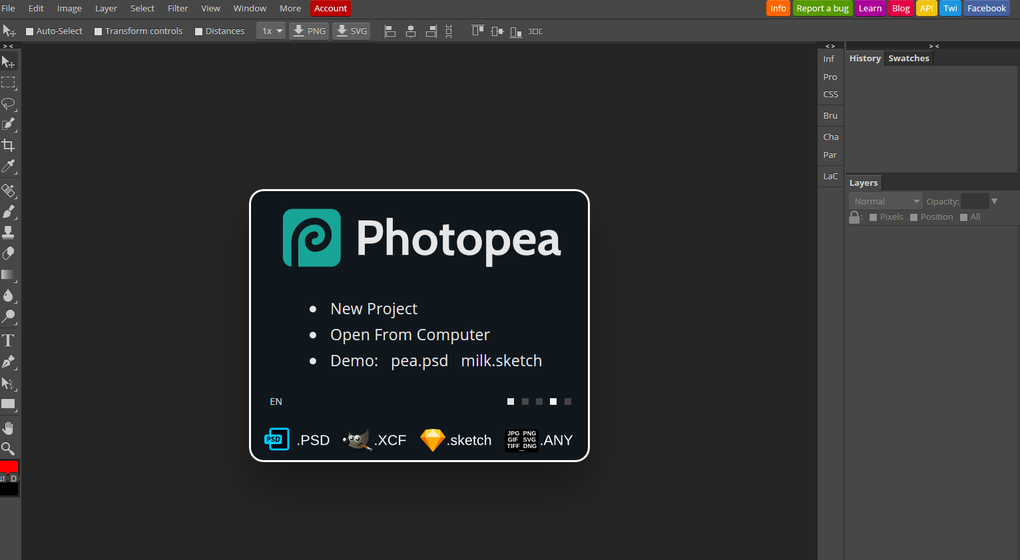Select the Rectangle Select tool
The image size is (1020, 560).
click(x=8, y=82)
